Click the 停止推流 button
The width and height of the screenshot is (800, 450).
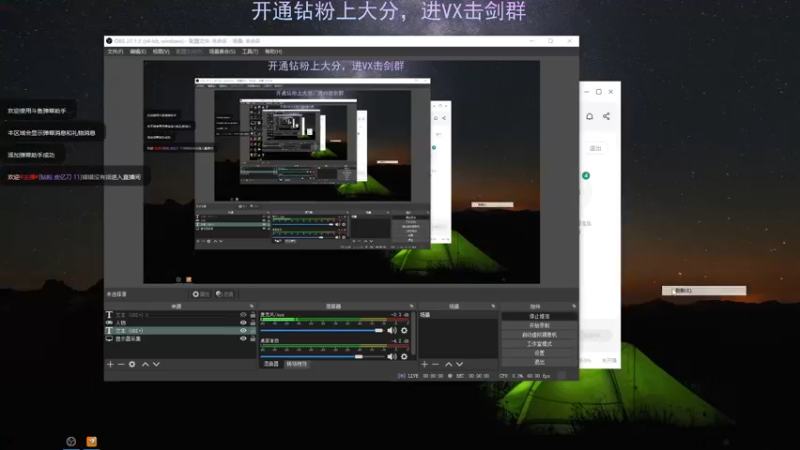click(x=539, y=316)
